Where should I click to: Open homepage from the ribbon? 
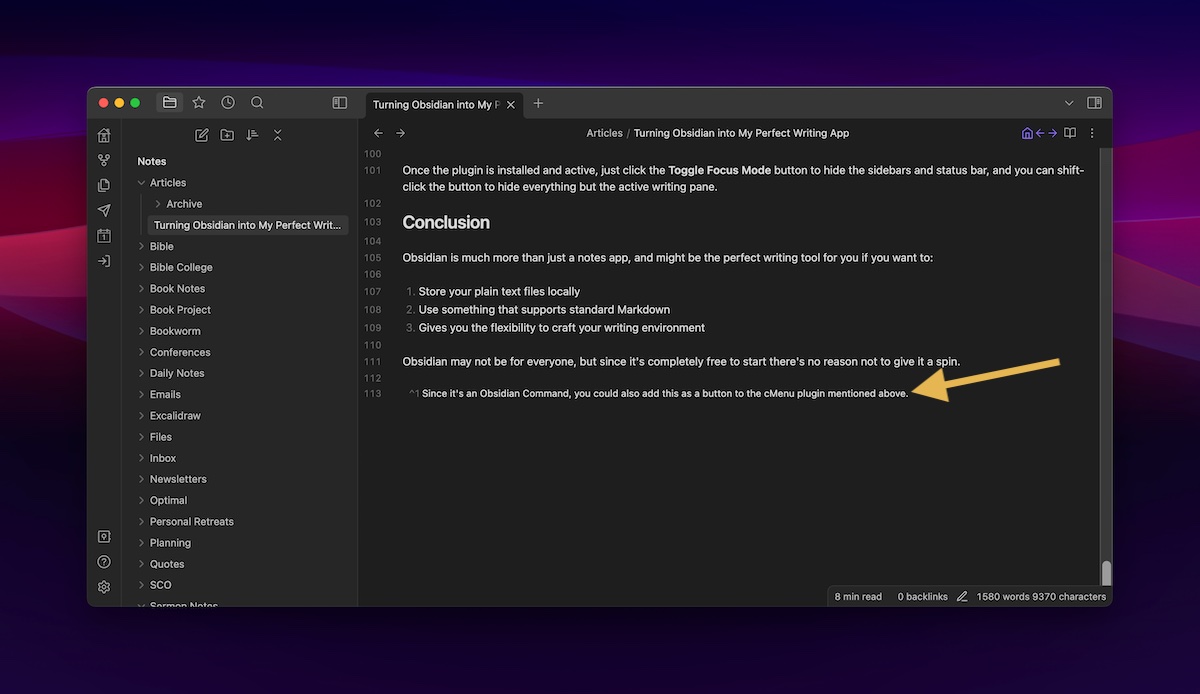[x=104, y=135]
